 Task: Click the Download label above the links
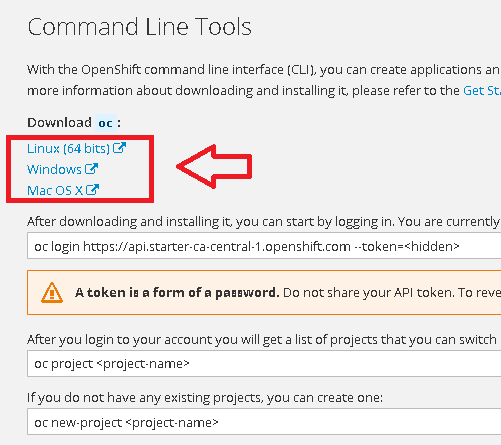[59, 123]
